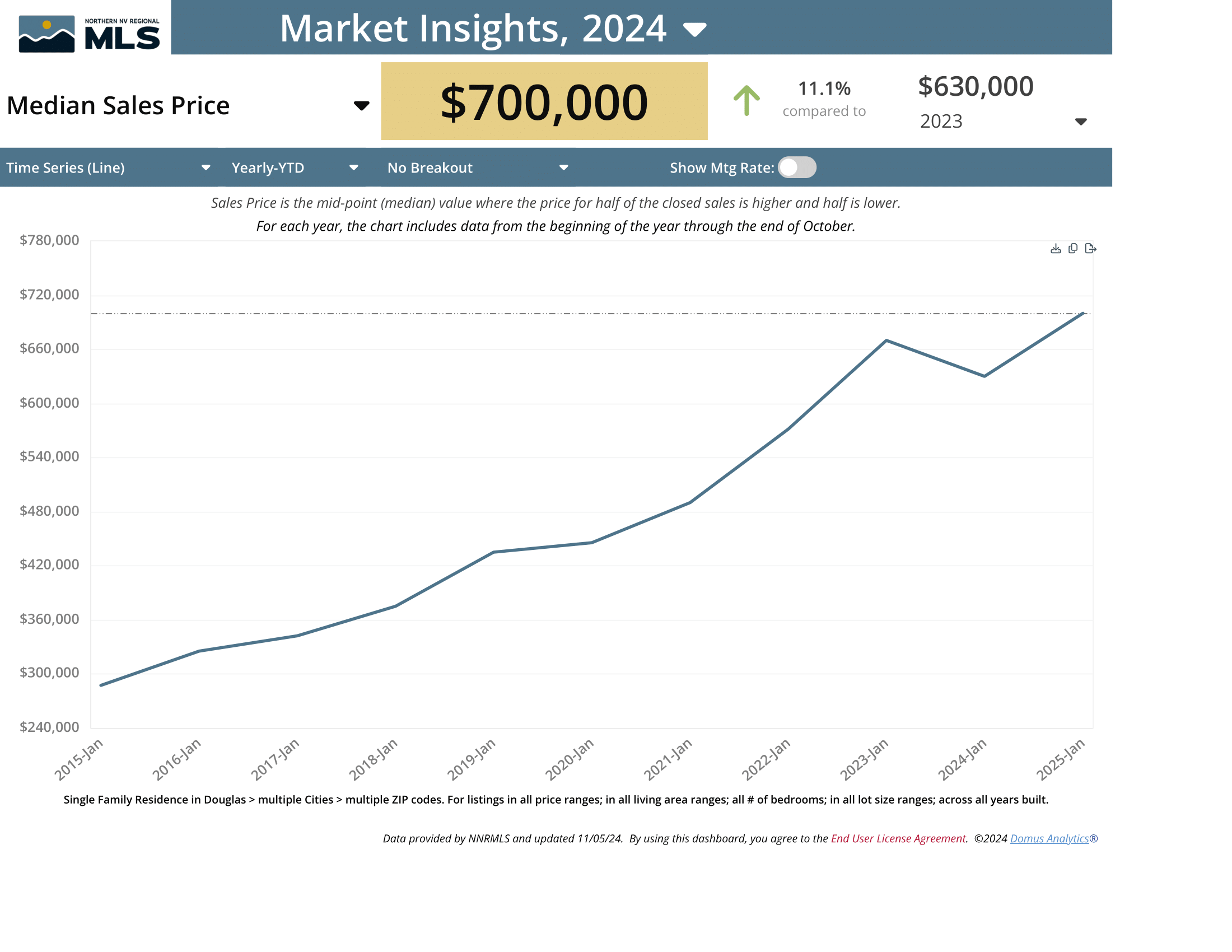Click the 2024-Jan dip on the chart line
The width and height of the screenshot is (1232, 952).
click(x=984, y=376)
